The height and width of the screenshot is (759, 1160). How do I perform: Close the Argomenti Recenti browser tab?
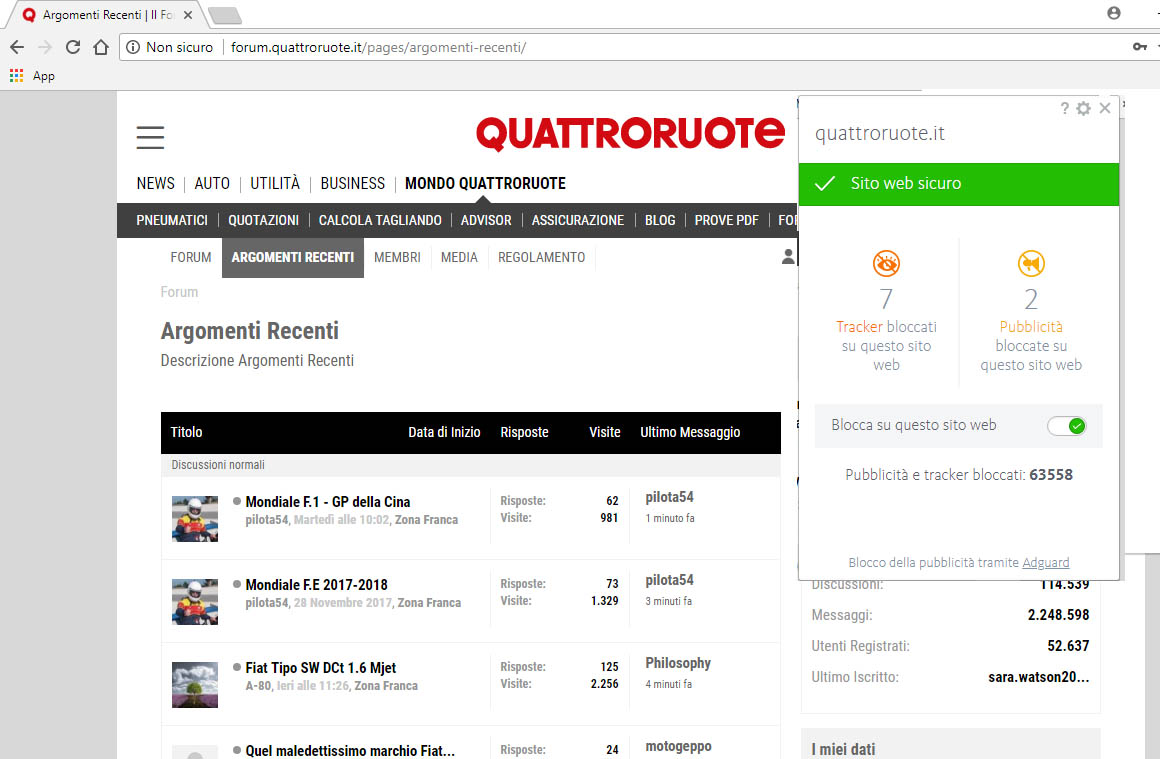click(x=188, y=15)
